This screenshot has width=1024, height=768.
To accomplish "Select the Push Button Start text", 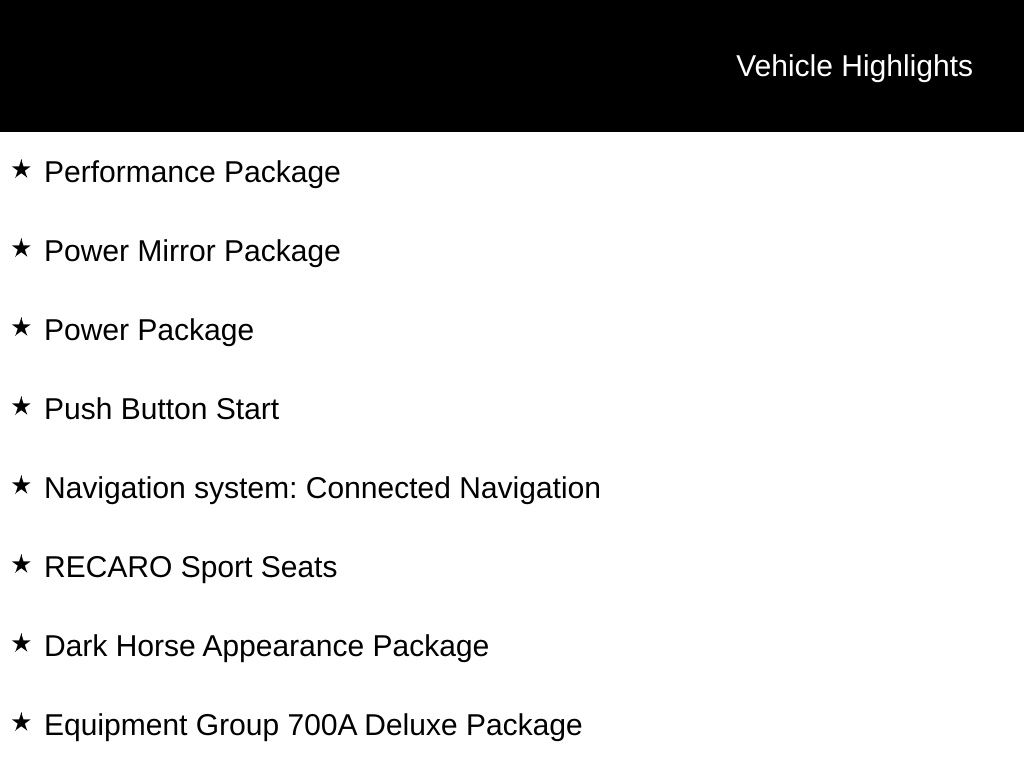I will click(161, 409).
